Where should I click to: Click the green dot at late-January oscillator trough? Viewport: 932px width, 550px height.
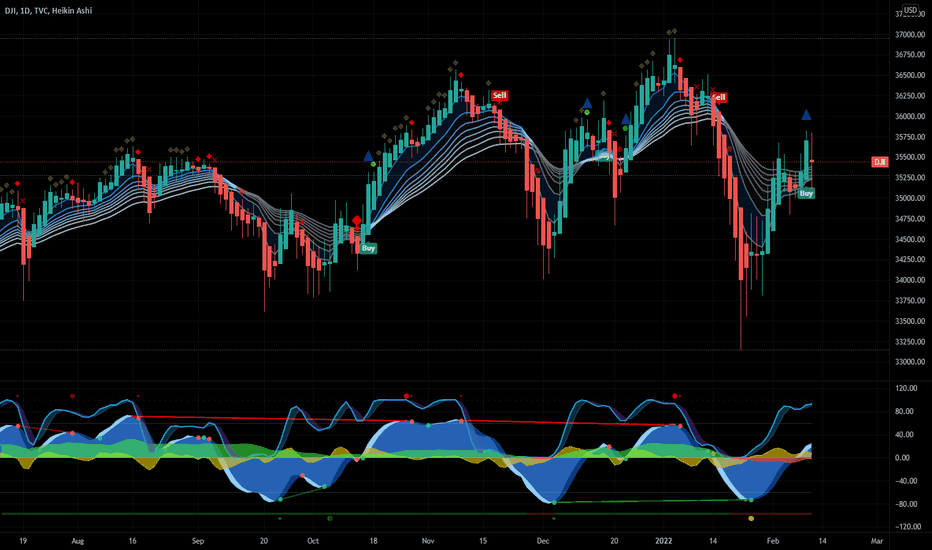coord(751,500)
